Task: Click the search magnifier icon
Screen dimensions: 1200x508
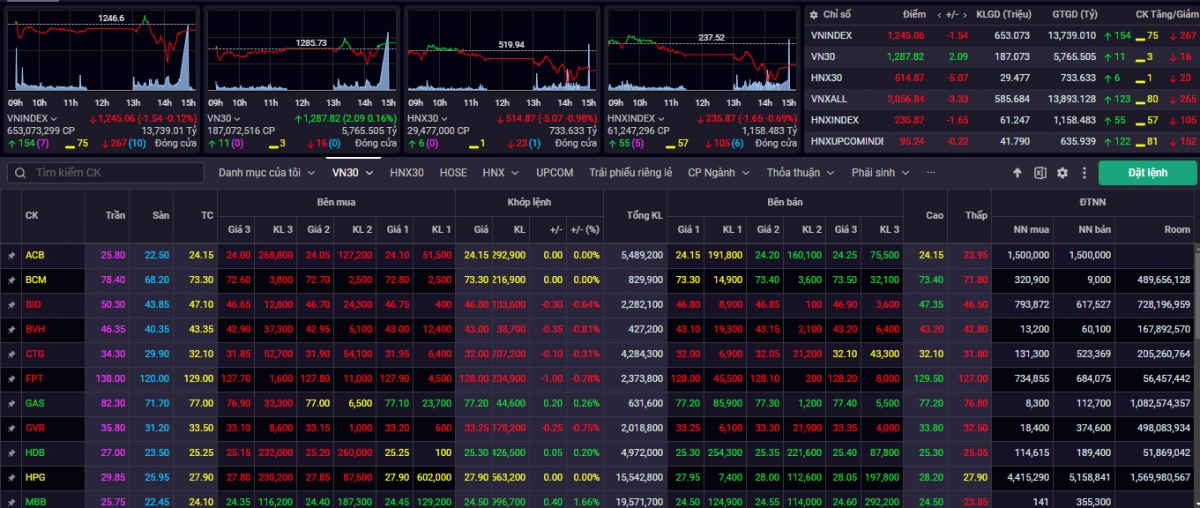Action: pyautogui.click(x=20, y=173)
